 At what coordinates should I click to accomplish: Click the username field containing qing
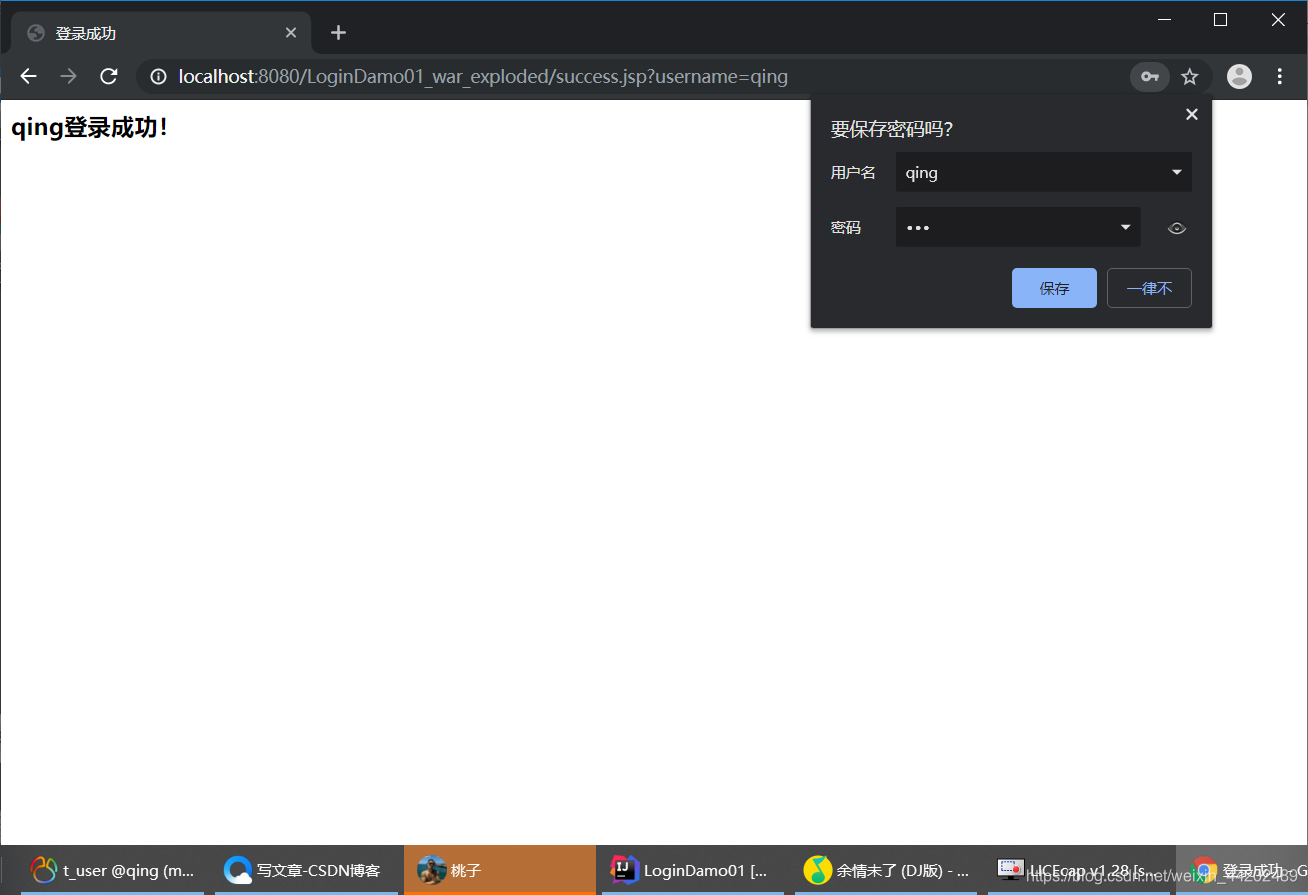(1043, 172)
